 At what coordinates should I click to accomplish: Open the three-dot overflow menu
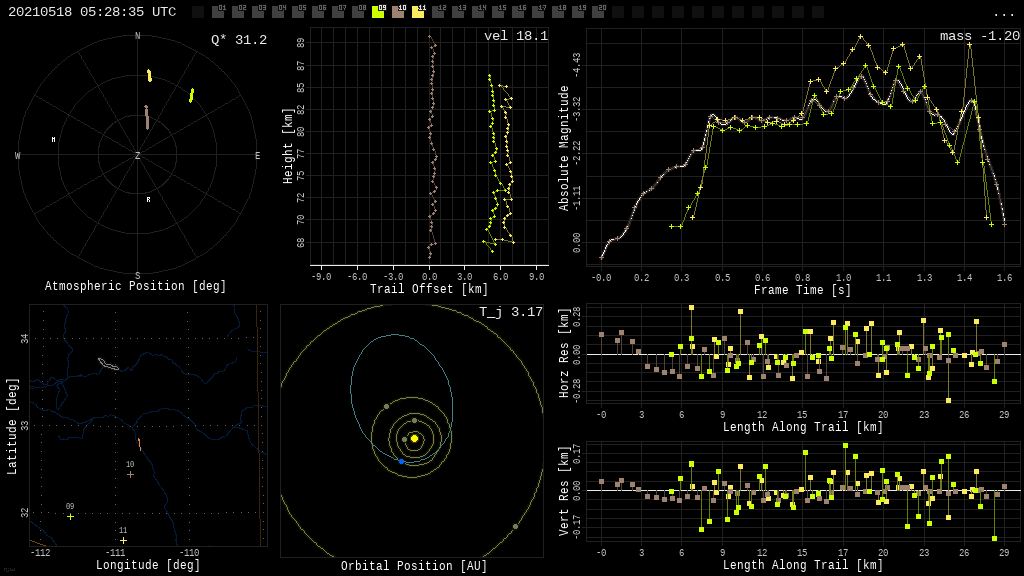coord(1003,13)
